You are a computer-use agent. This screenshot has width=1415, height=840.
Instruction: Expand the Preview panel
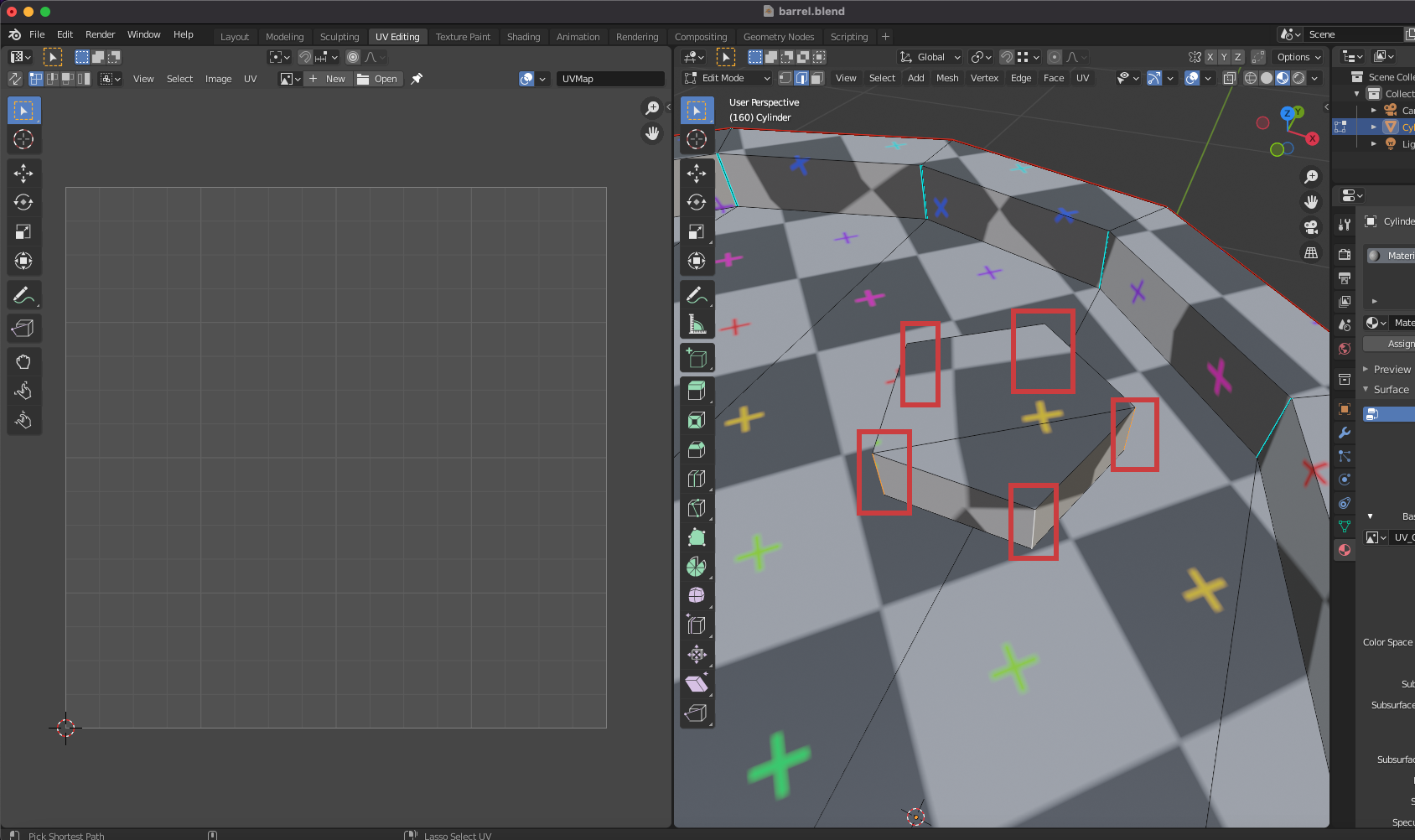pos(1366,369)
